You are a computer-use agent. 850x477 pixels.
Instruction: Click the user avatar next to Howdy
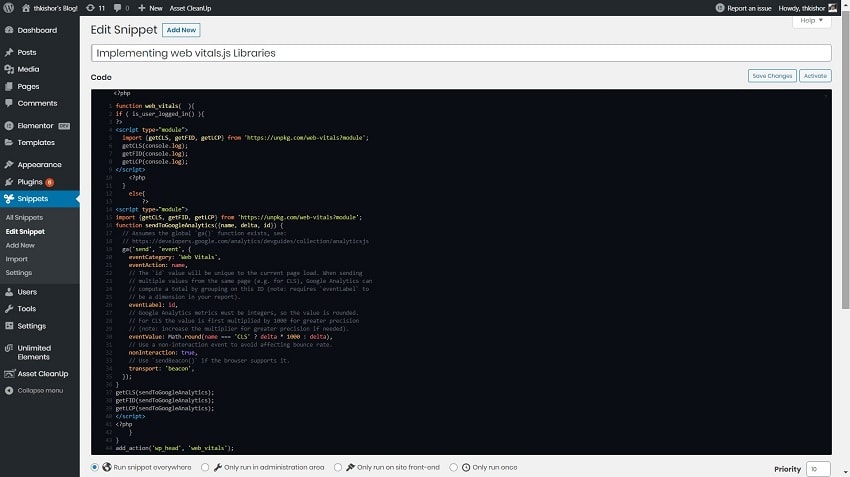click(833, 8)
